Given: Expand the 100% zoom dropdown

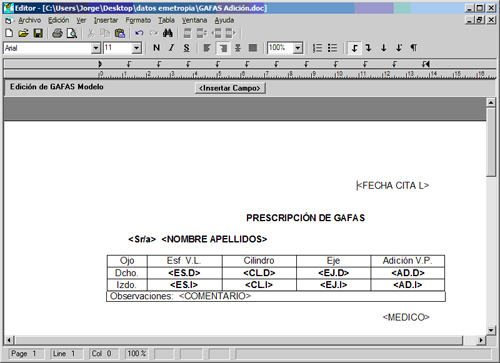Looking at the screenshot, I should click(298, 48).
